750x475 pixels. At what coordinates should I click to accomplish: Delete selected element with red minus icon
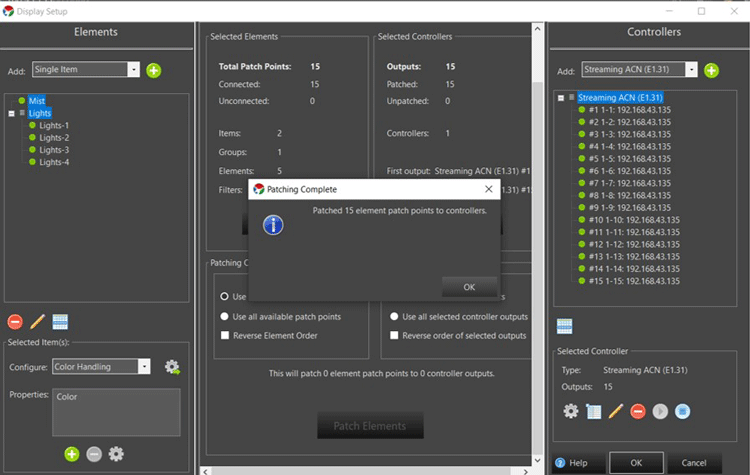(x=15, y=322)
